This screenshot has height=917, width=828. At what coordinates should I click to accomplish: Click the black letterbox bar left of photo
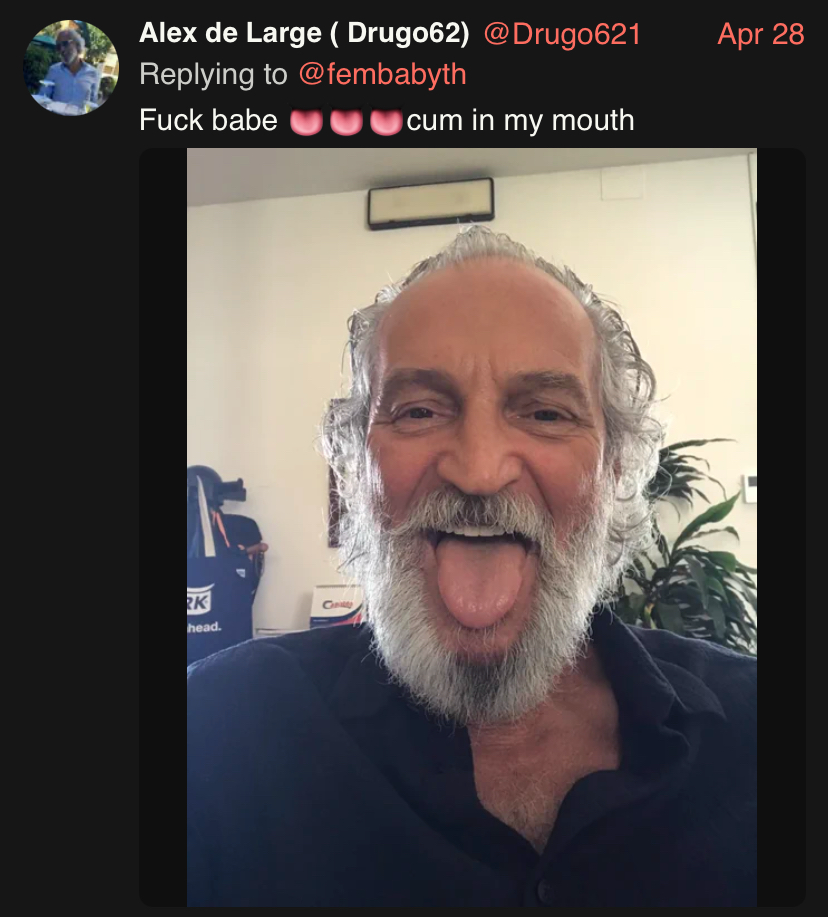tap(163, 527)
